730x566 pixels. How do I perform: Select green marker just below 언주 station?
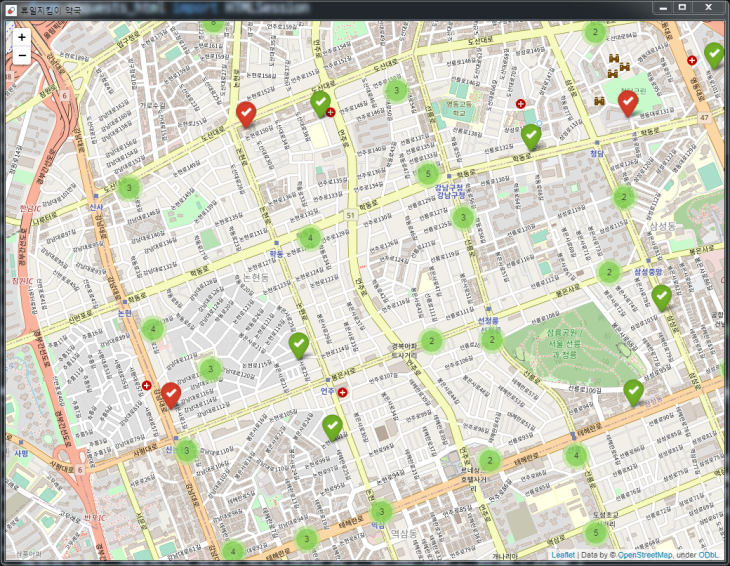click(332, 427)
